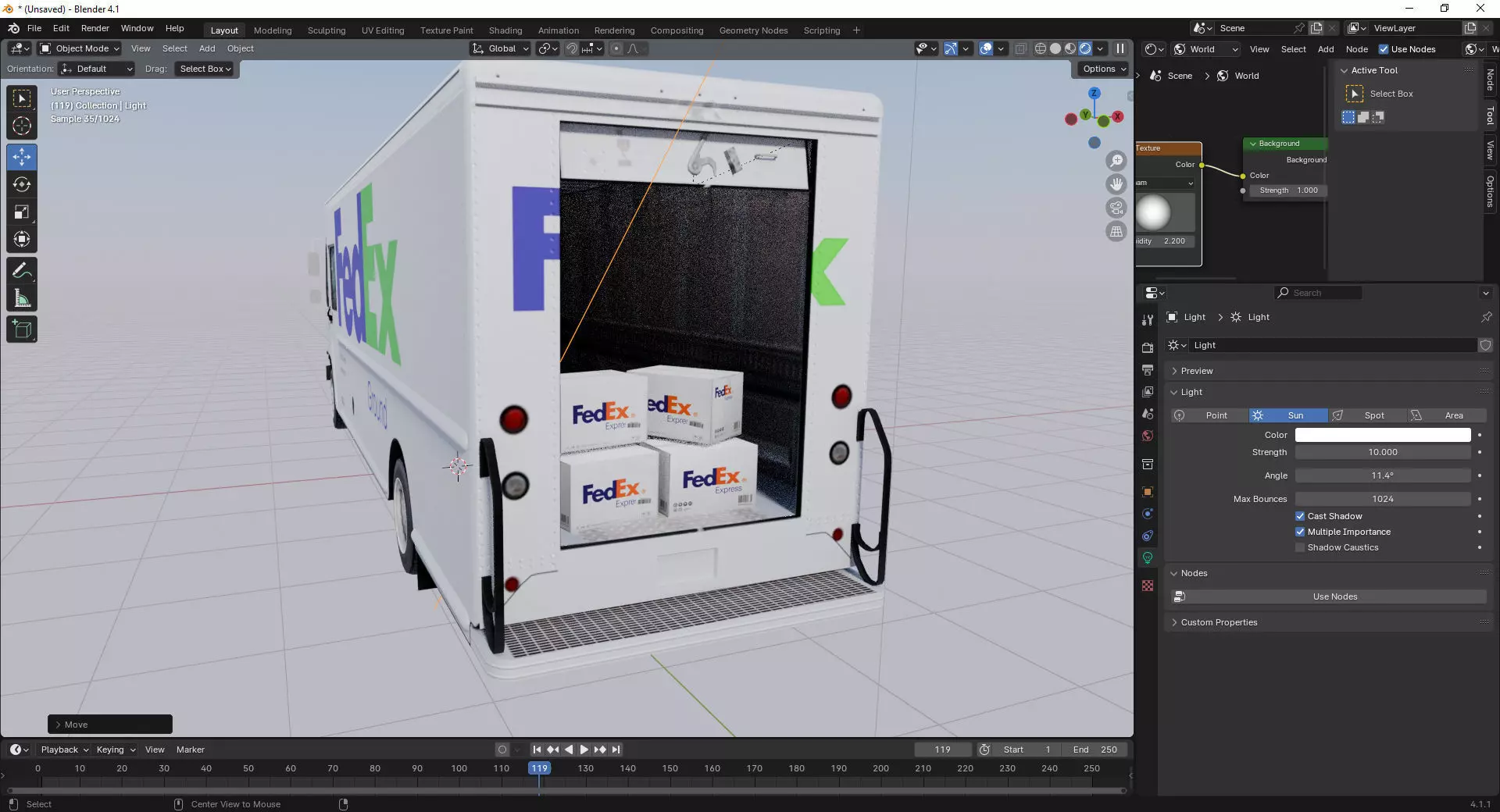Set light type to Point

coord(1209,415)
